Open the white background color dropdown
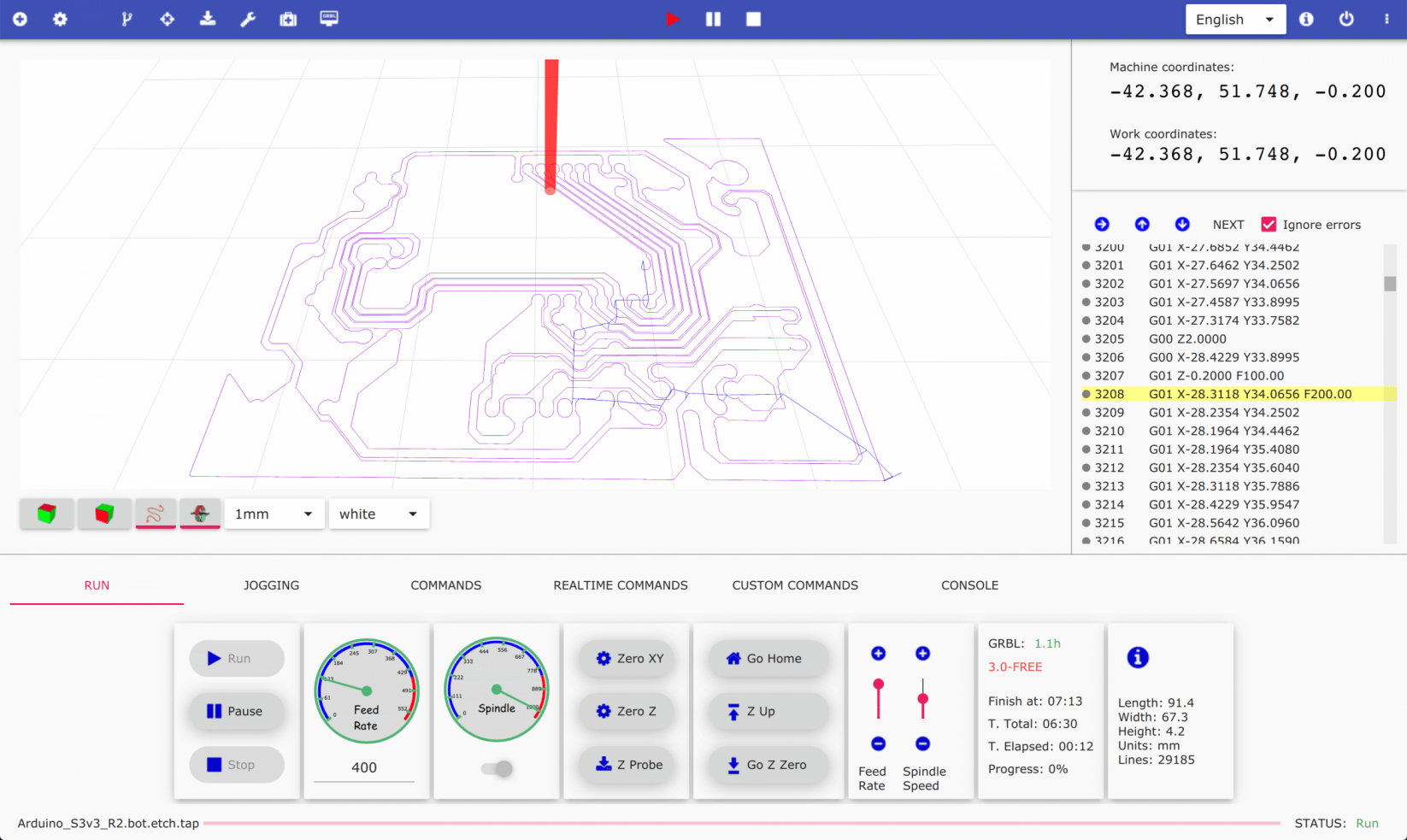Image resolution: width=1407 pixels, height=840 pixels. coord(379,514)
